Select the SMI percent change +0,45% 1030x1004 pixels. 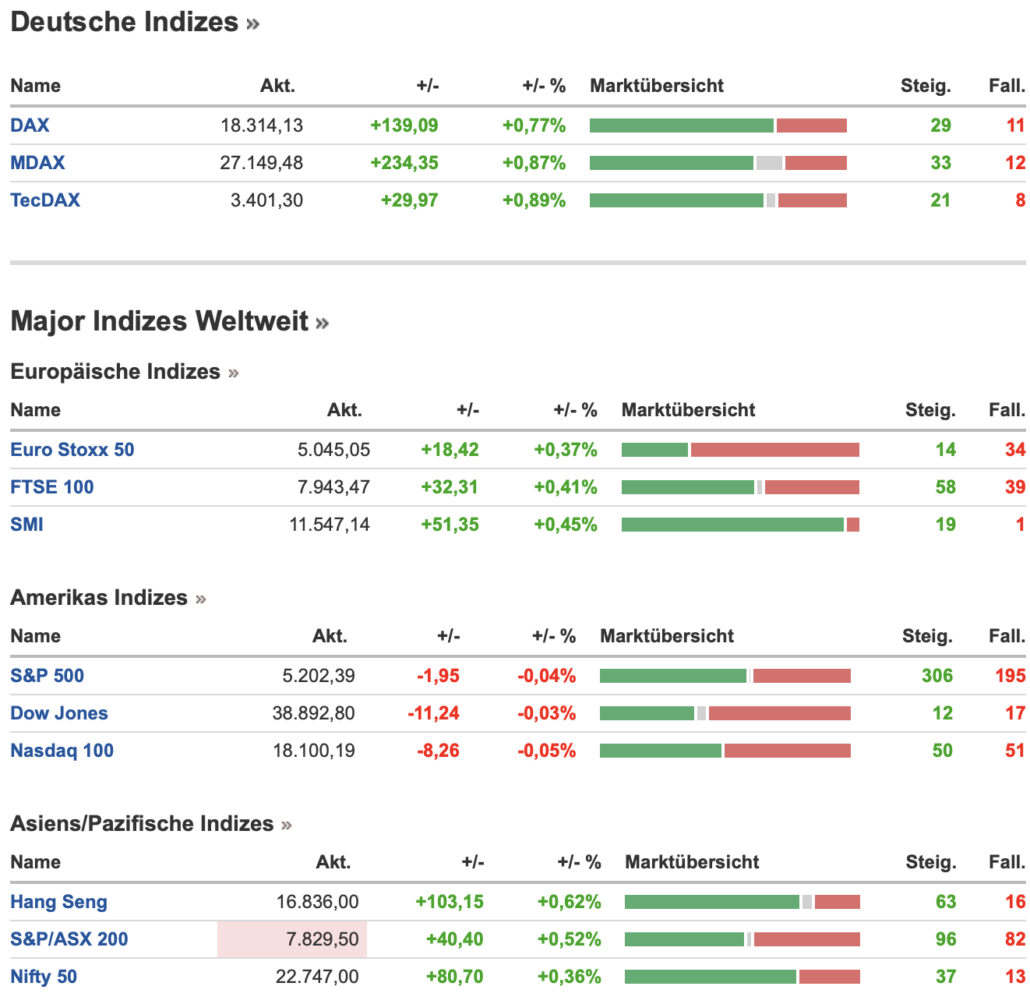566,524
